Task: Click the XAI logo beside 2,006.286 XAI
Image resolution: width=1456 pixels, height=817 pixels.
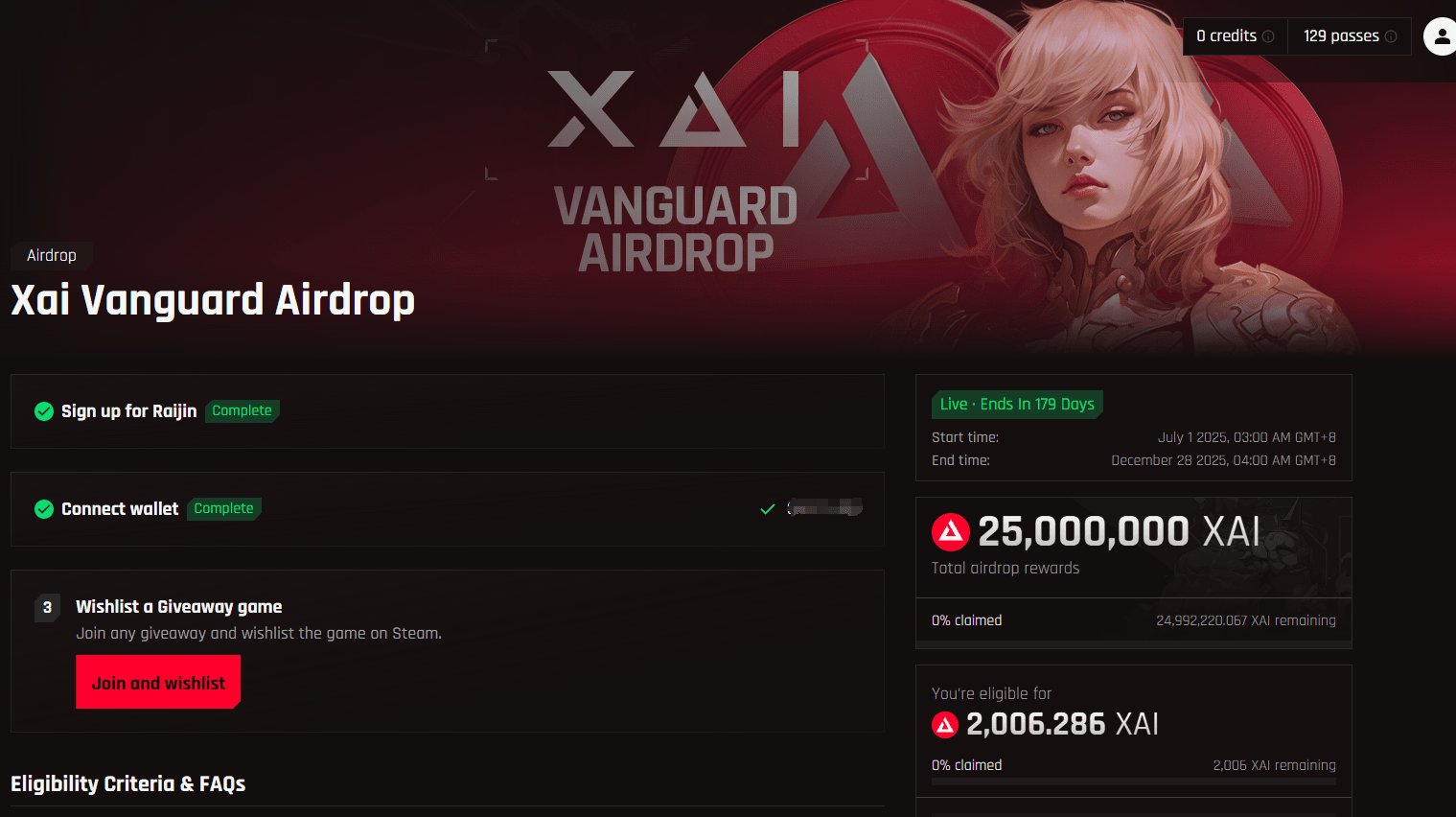Action: coord(945,725)
